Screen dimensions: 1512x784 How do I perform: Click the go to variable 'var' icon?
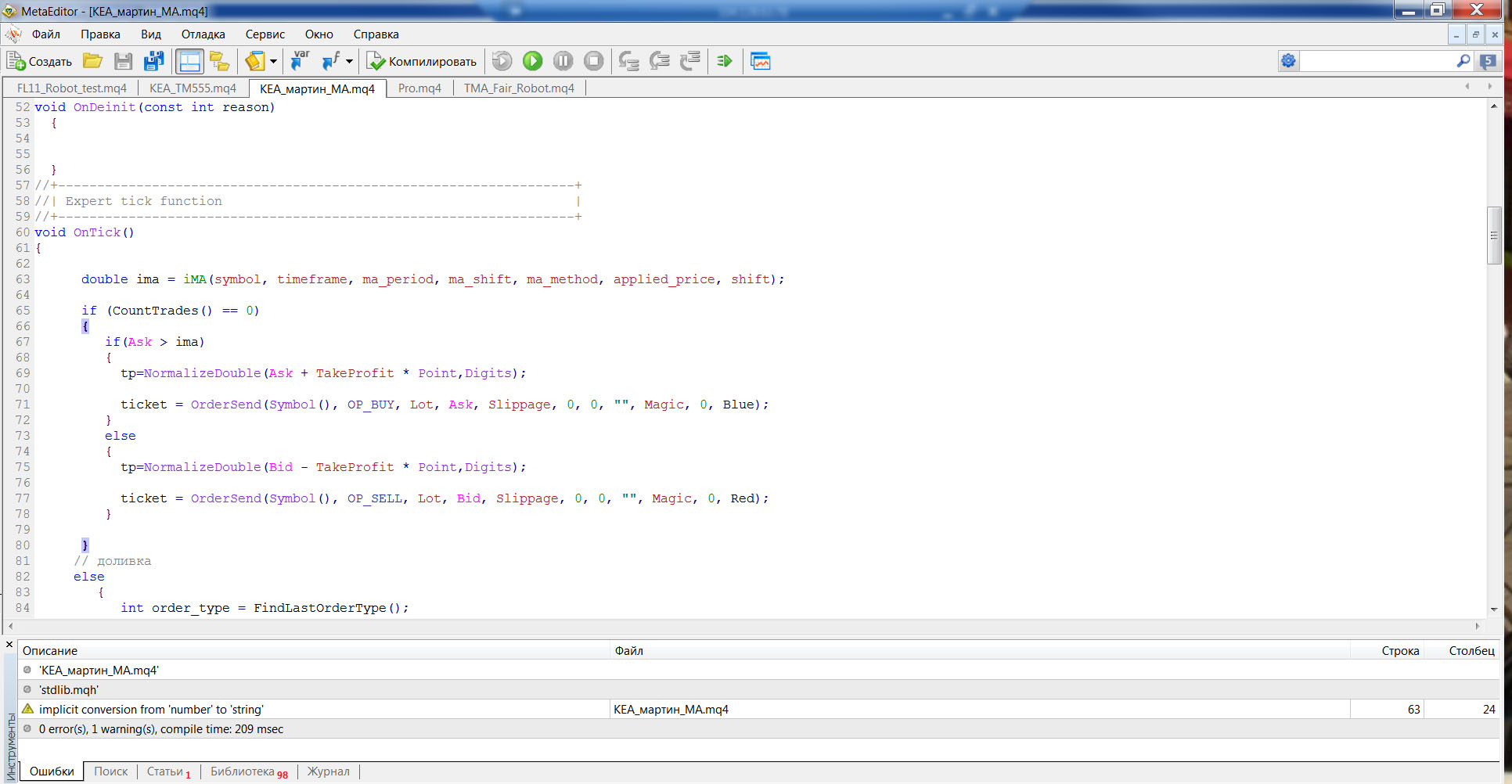click(300, 61)
